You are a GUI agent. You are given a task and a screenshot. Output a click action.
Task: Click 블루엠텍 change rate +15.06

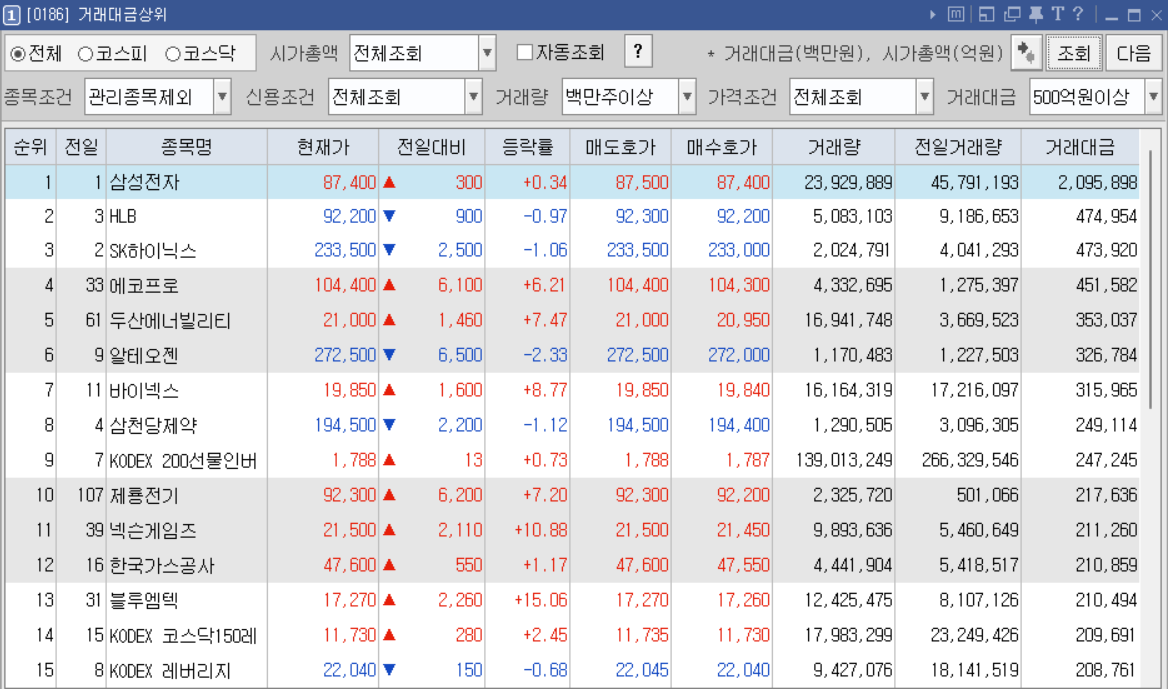(x=540, y=600)
